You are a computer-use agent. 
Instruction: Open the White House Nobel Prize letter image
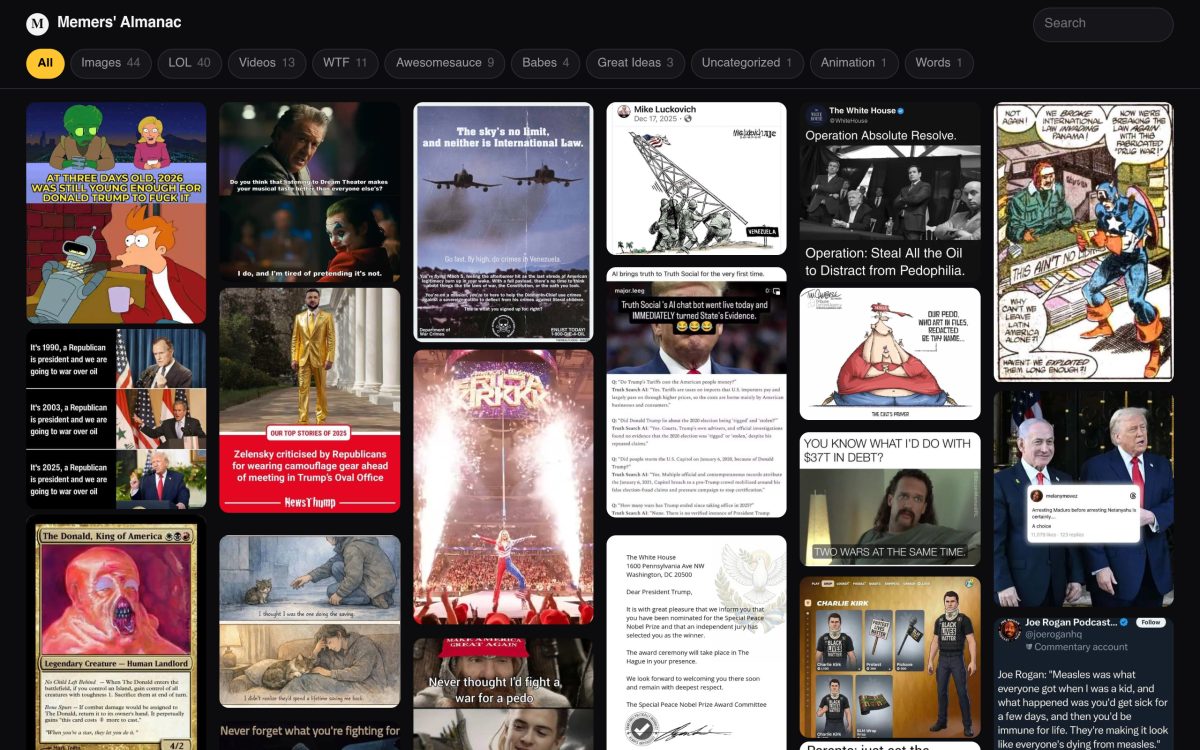pos(697,642)
